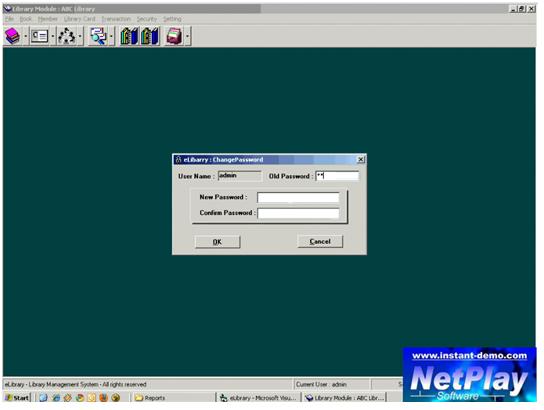The height and width of the screenshot is (410, 544).
Task: Click the 'Confirm Password :' label
Action: pos(227,213)
